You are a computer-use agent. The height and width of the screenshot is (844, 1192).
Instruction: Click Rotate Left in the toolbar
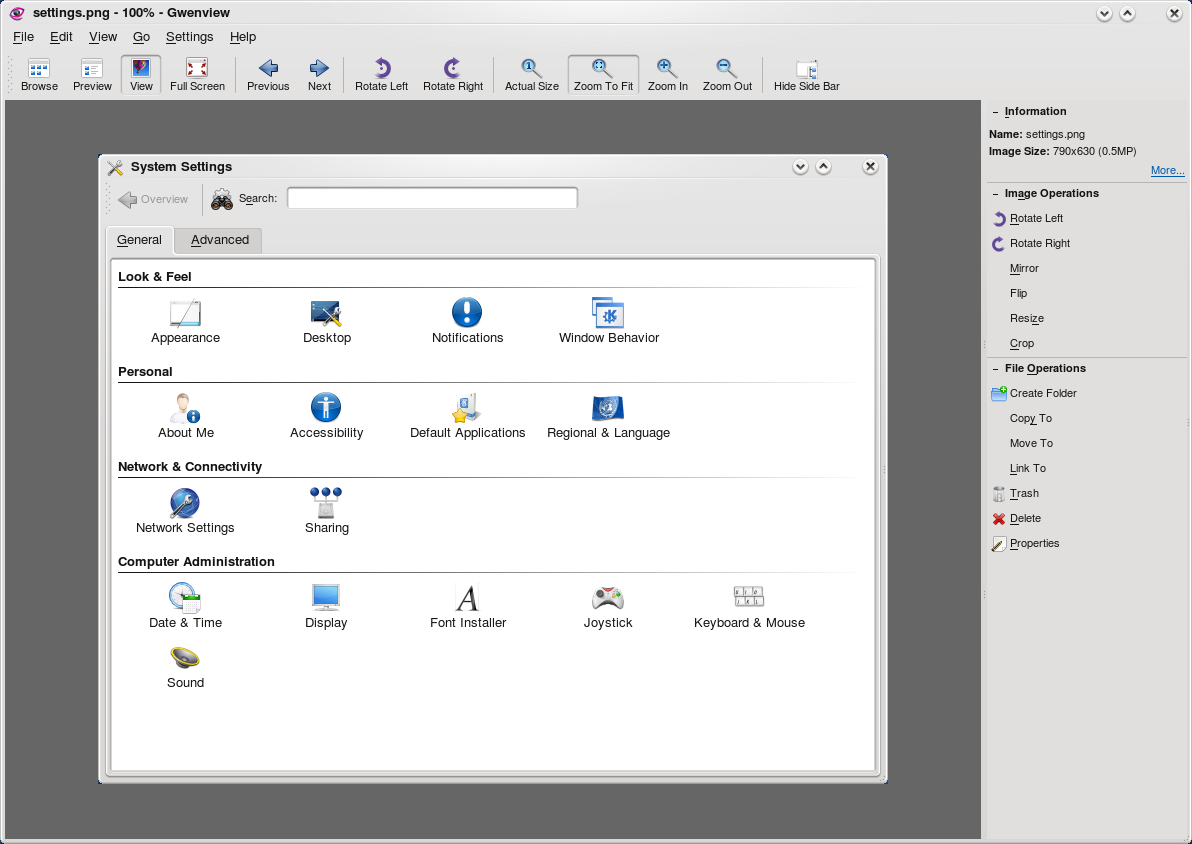382,75
